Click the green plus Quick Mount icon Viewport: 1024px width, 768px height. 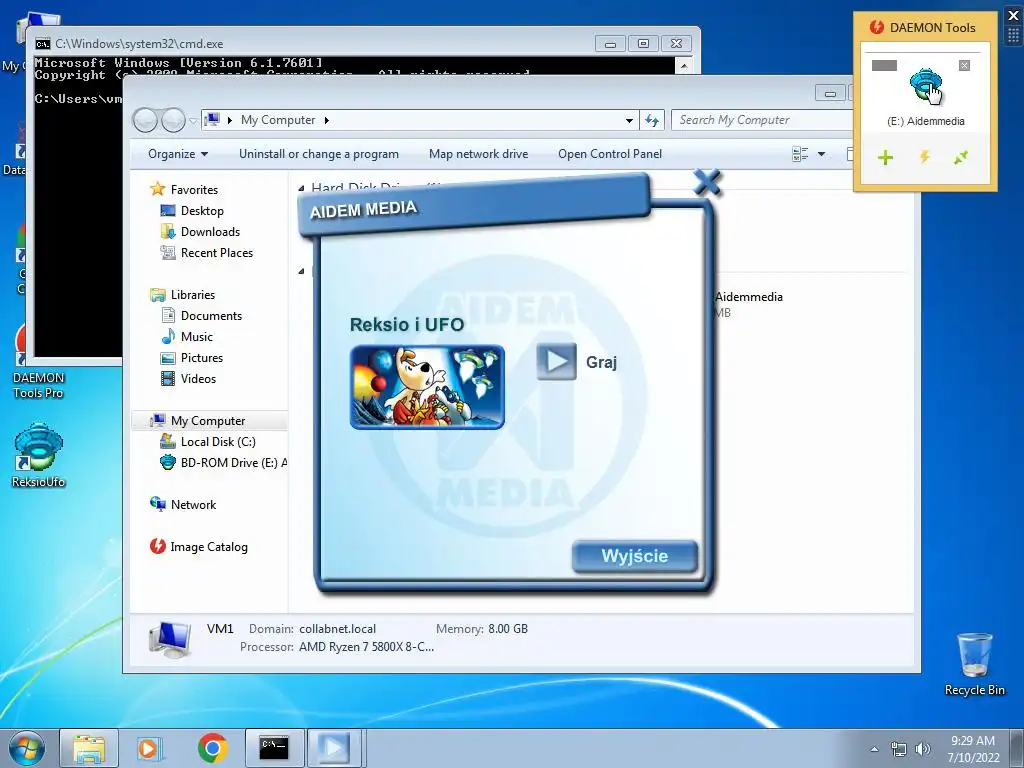[886, 157]
